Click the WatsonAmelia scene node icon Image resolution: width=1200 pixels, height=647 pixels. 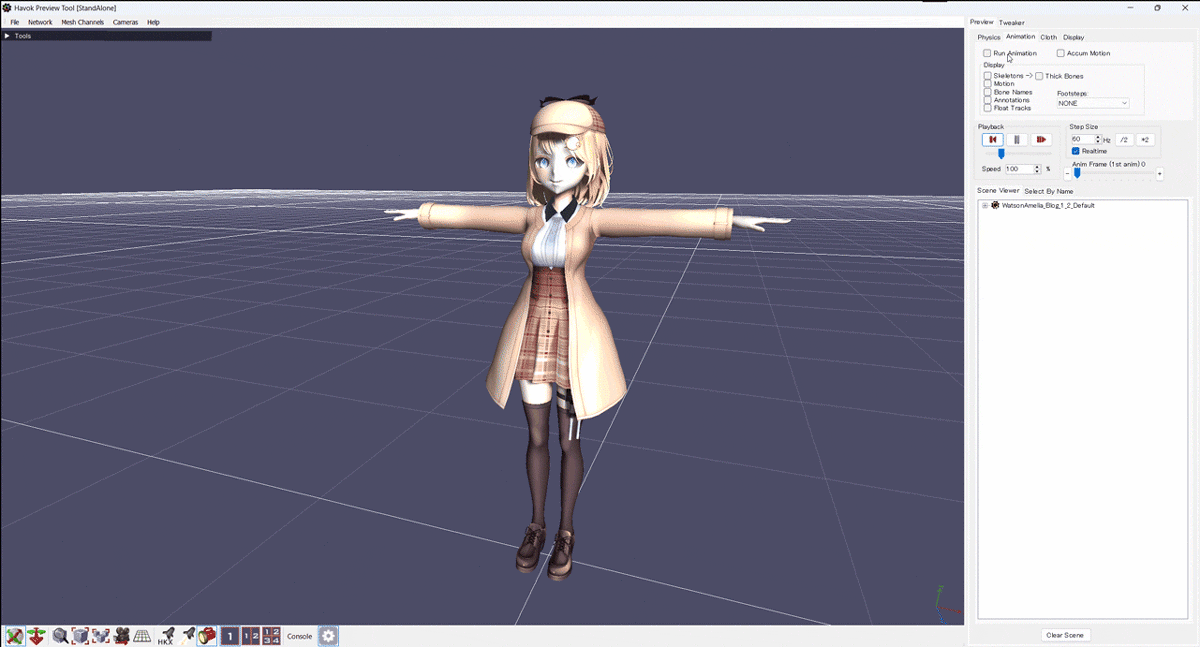(996, 205)
